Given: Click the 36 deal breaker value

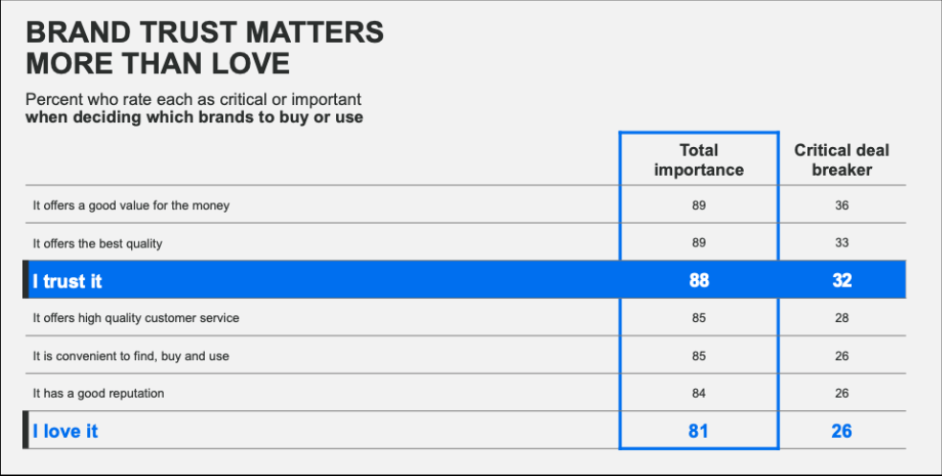Looking at the screenshot, I should pyautogui.click(x=842, y=206).
